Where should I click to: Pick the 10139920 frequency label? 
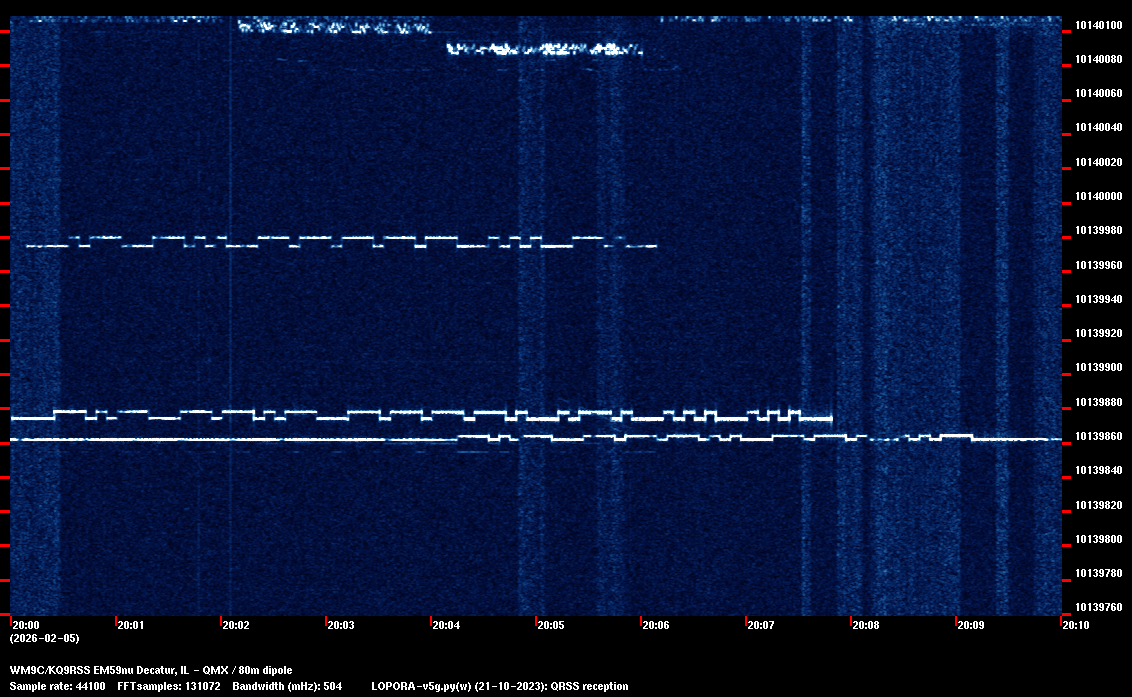tap(1098, 334)
